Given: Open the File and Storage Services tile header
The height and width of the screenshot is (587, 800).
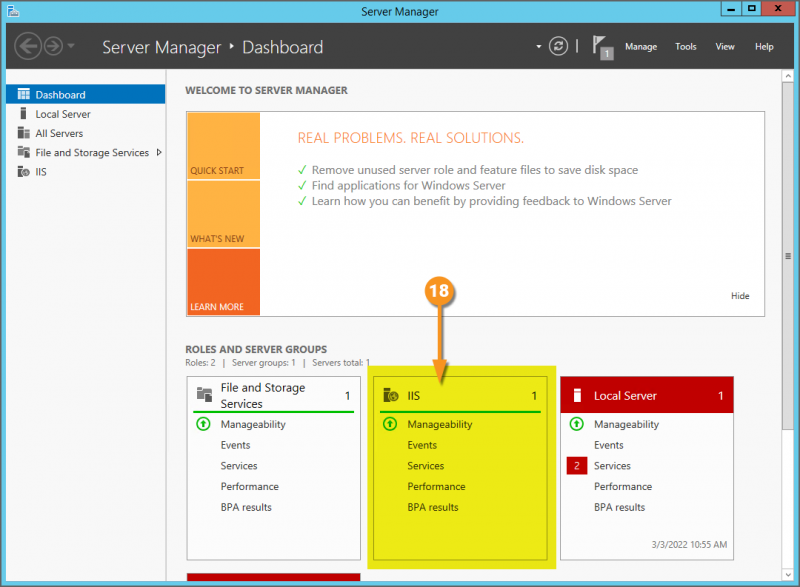Looking at the screenshot, I should pyautogui.click(x=273, y=395).
